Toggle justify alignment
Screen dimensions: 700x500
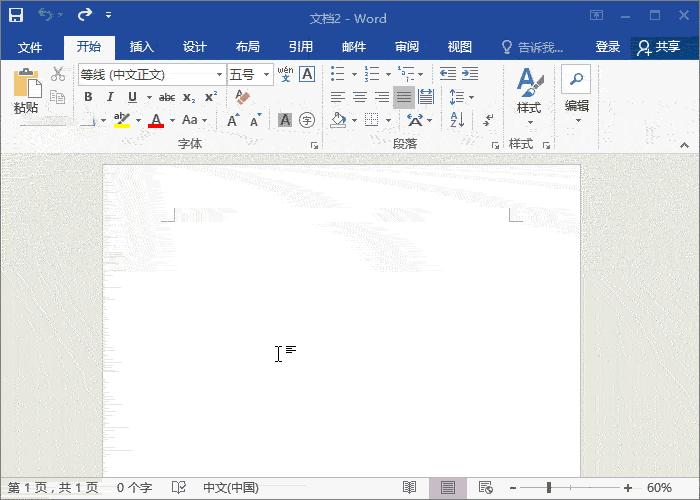click(x=404, y=97)
